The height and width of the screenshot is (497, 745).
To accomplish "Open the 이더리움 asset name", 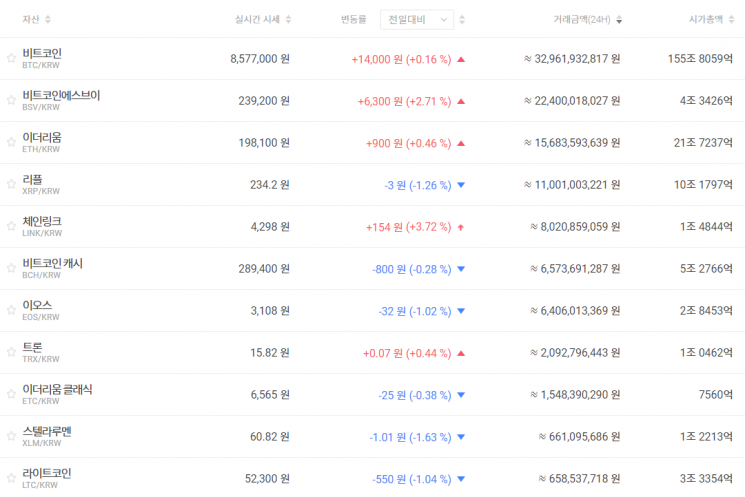I will [x=42, y=137].
